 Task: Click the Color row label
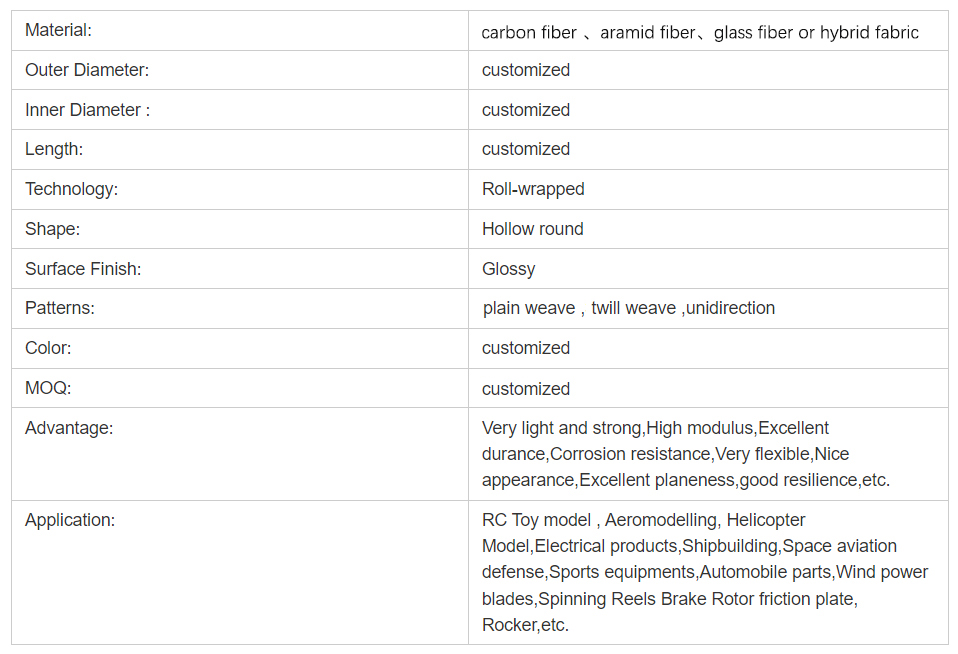pos(48,348)
